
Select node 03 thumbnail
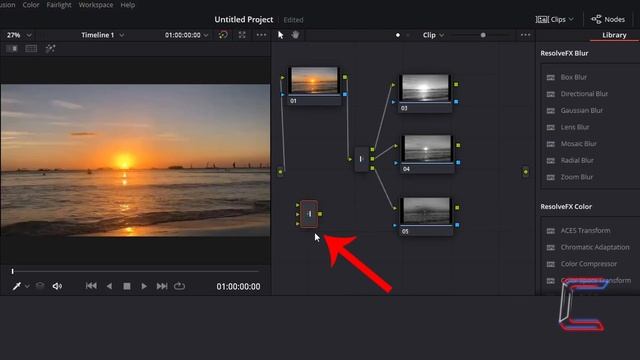point(425,88)
